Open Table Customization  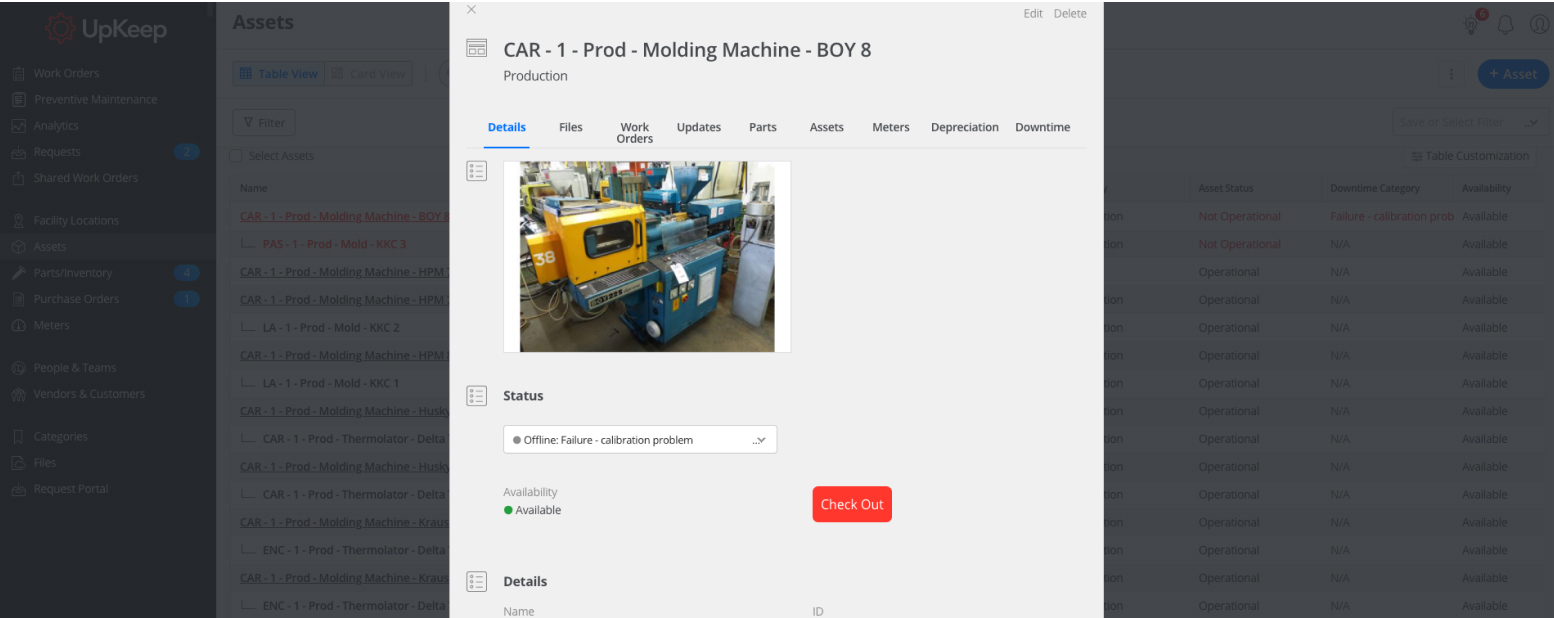(1469, 156)
